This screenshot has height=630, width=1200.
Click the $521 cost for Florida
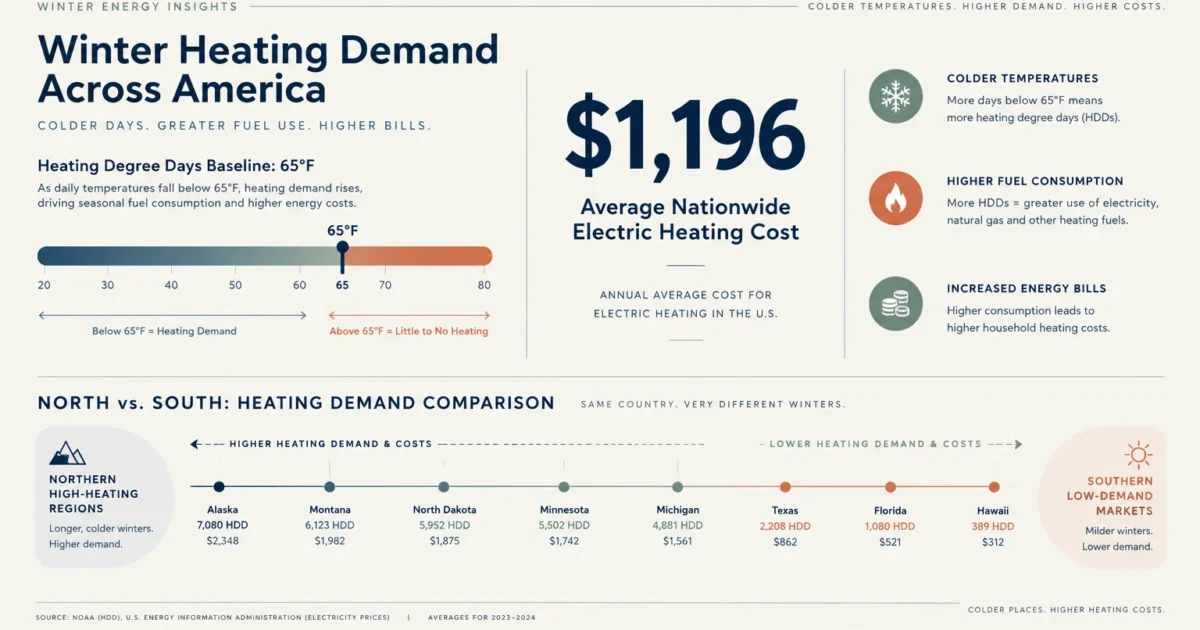point(890,542)
